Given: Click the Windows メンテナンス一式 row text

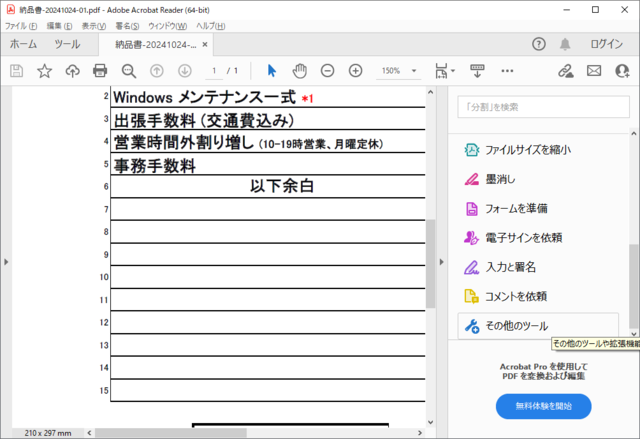Looking at the screenshot, I should click(204, 98).
